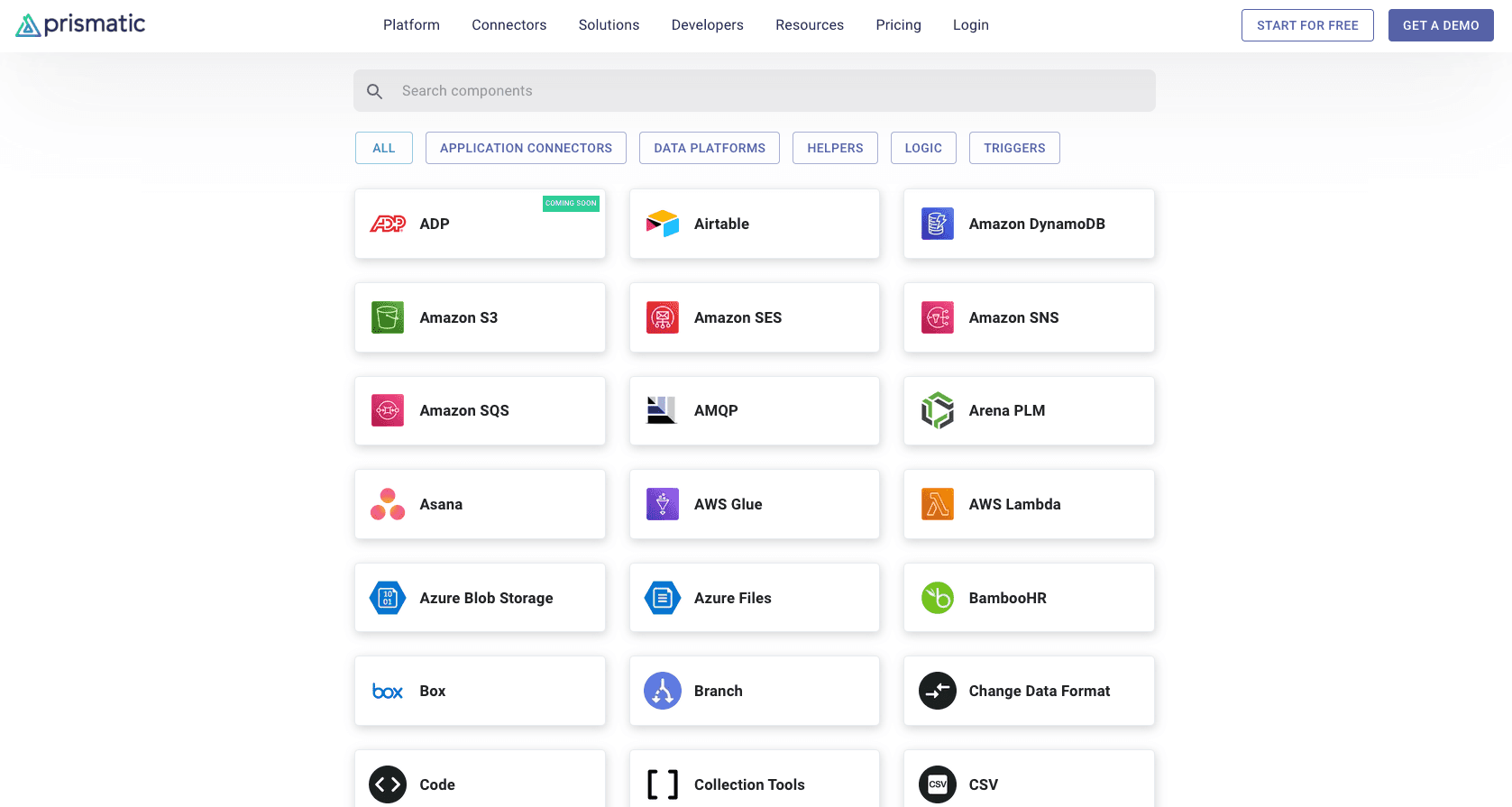Select the Branch label
The image size is (1512, 807).
pyautogui.click(x=719, y=691)
